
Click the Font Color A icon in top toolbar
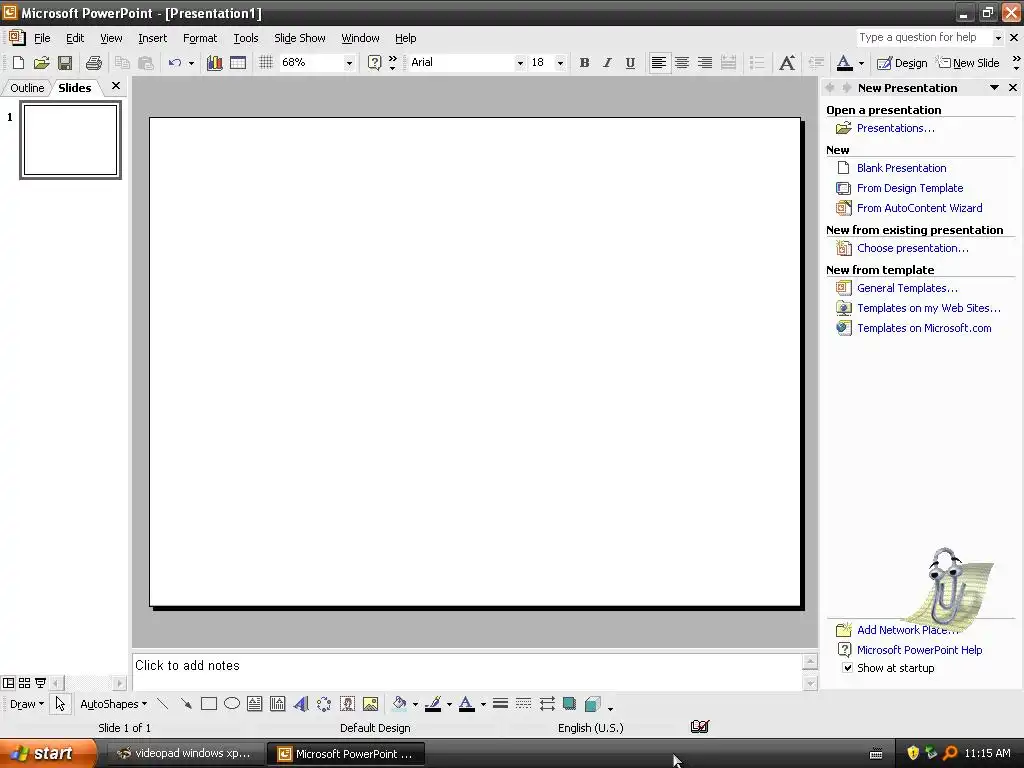(844, 63)
